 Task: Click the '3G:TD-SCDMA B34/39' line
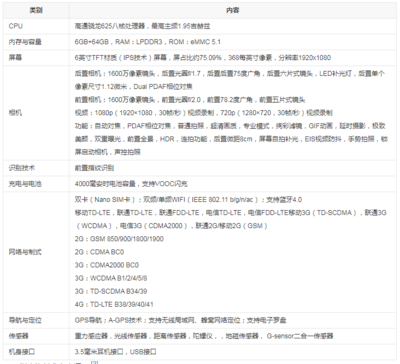tap(111, 291)
